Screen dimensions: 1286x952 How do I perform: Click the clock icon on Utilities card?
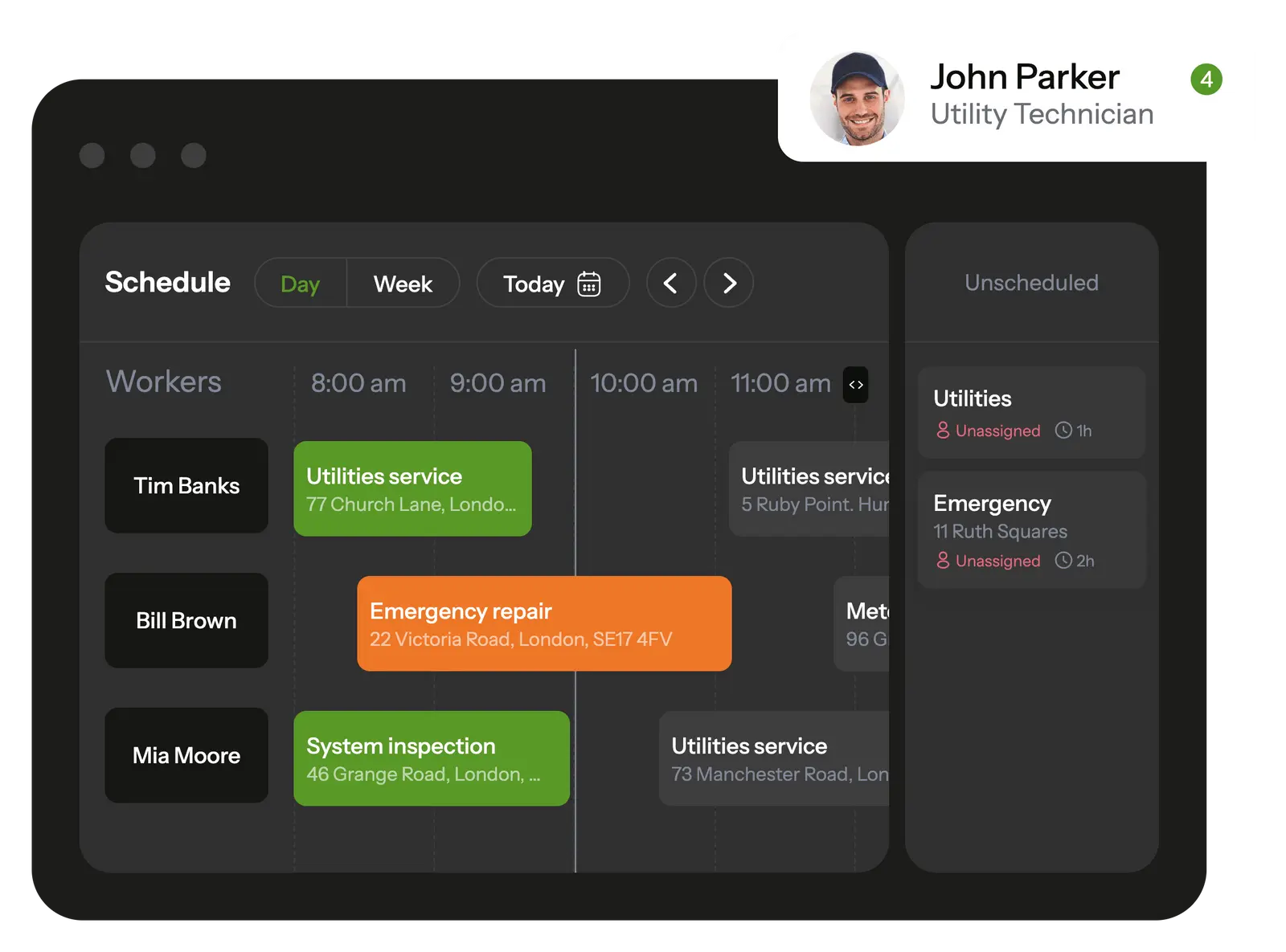(x=1063, y=431)
